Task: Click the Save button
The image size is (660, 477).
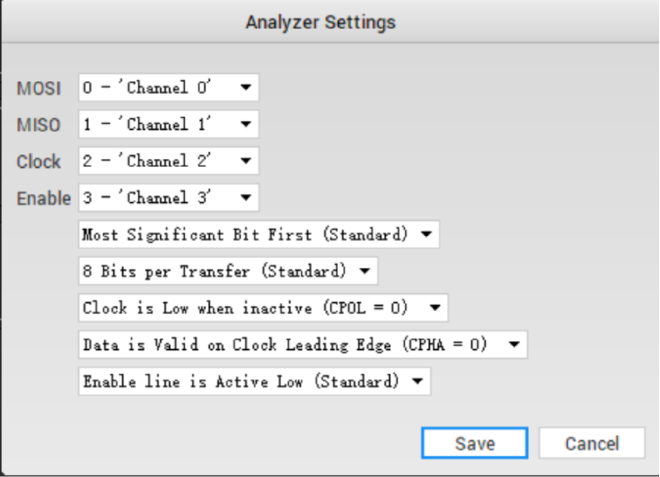Action: click(x=474, y=443)
